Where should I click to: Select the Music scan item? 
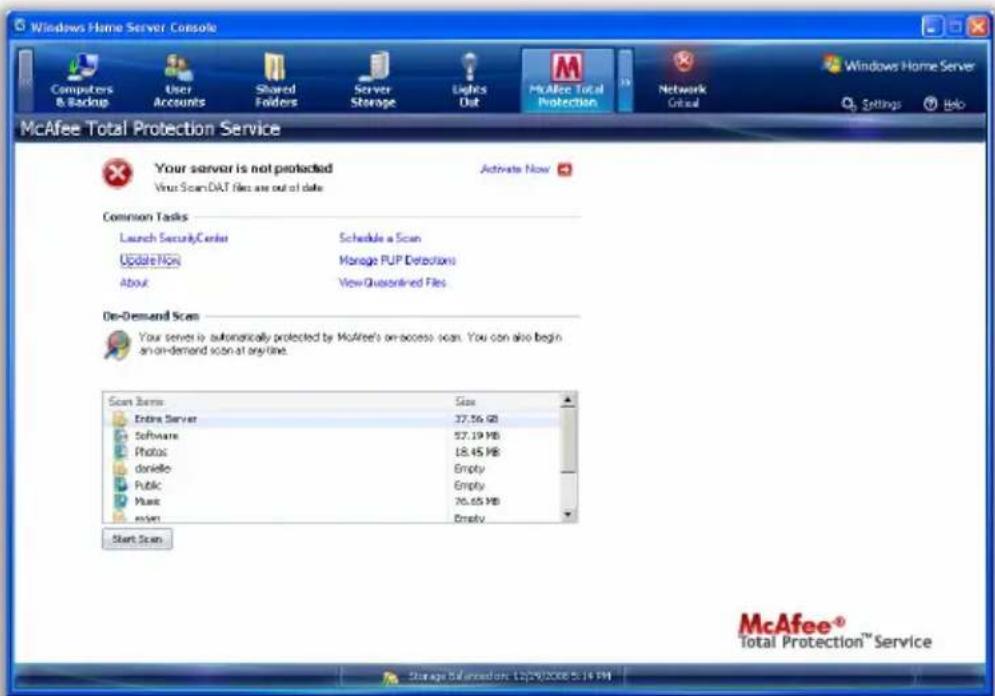[331, 501]
